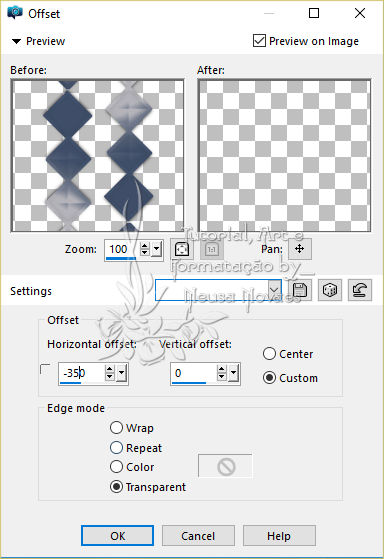Viewport: 384px width, 559px height.
Task: Choose Repeat edge mode
Action: (x=117, y=447)
